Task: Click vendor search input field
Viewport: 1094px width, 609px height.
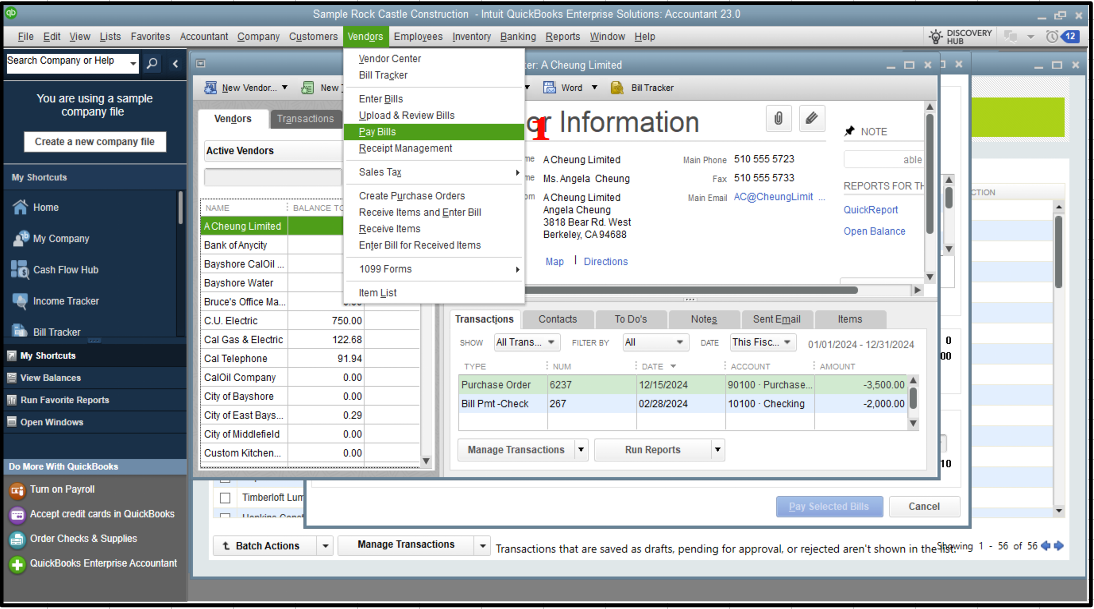Action: click(274, 177)
